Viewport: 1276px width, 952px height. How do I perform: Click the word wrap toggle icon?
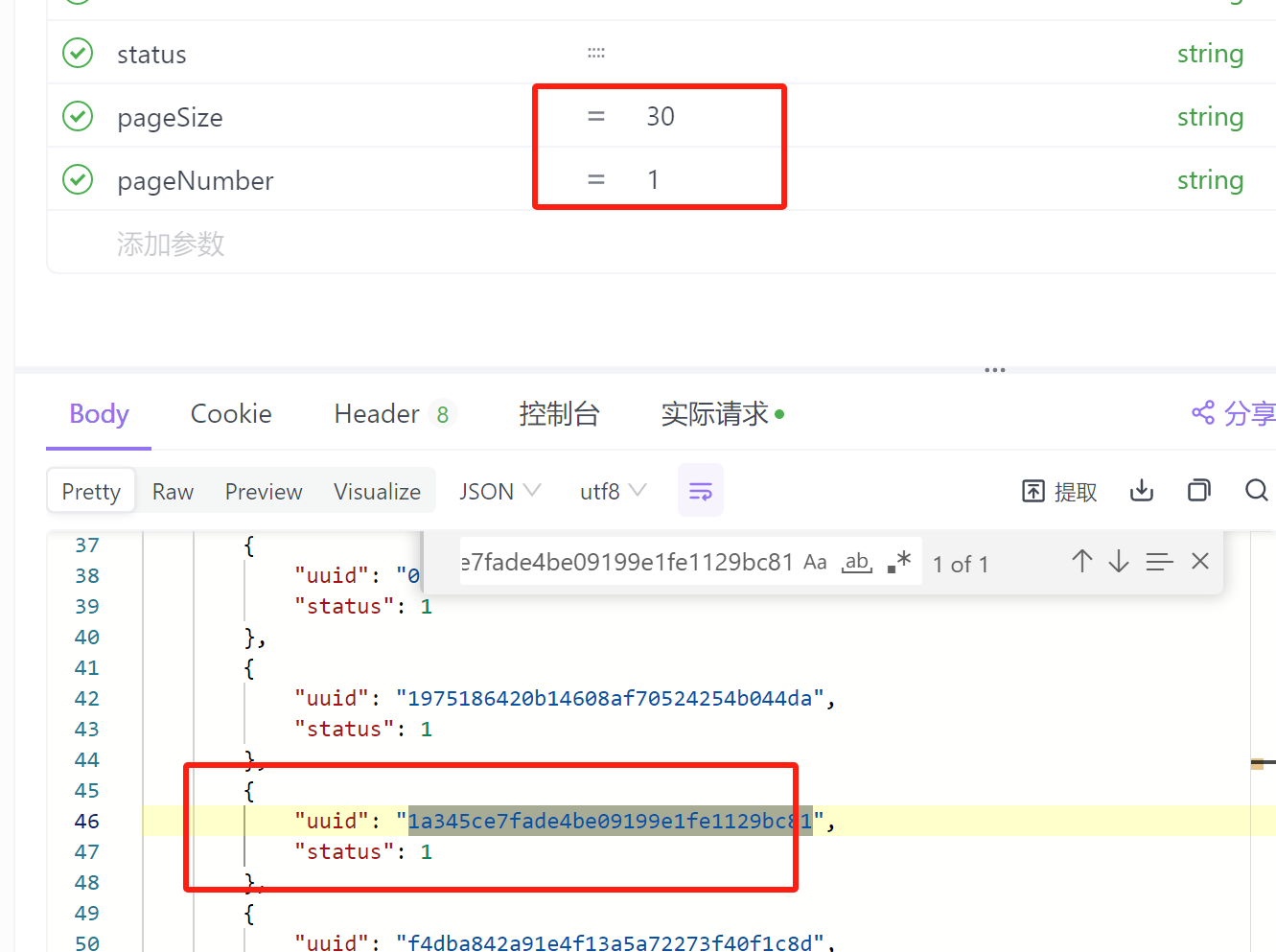[x=700, y=491]
